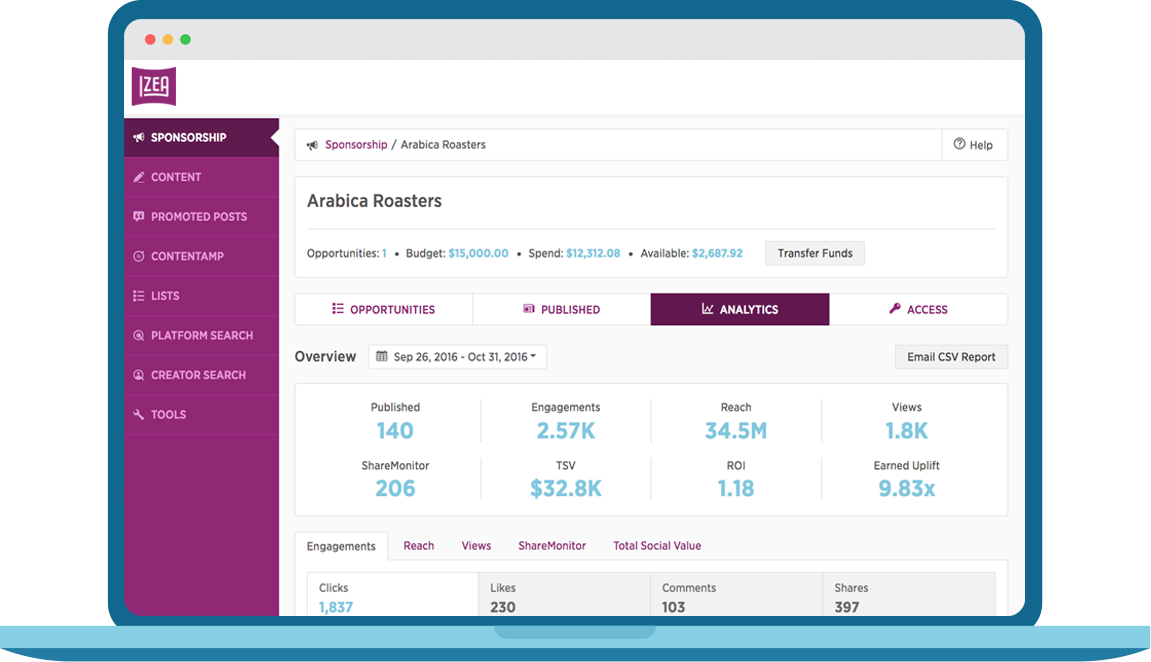Switch to the Total Social Value sub-tab
The height and width of the screenshot is (662, 1151).
pyautogui.click(x=657, y=545)
